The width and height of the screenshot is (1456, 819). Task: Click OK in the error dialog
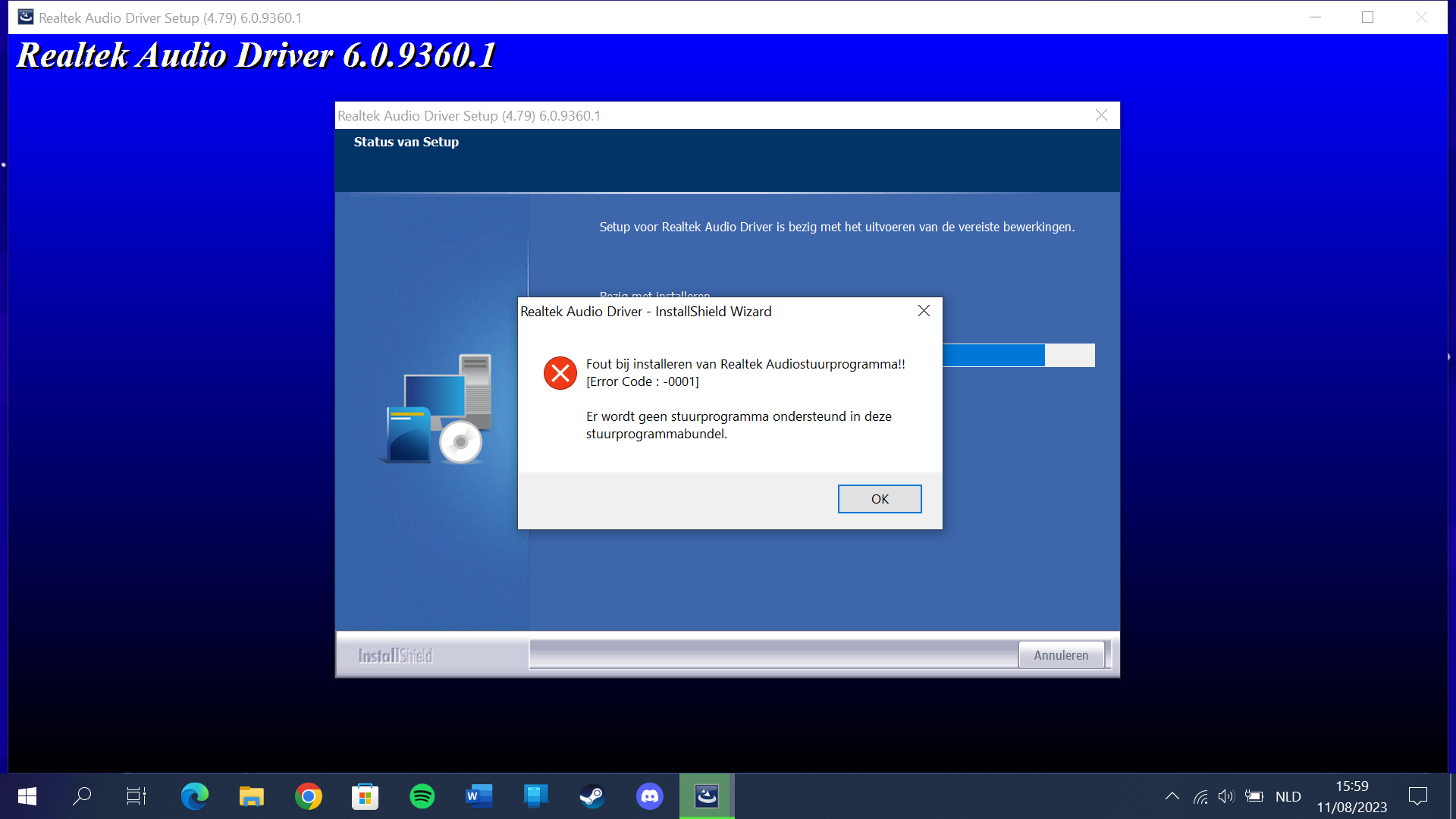point(879,499)
